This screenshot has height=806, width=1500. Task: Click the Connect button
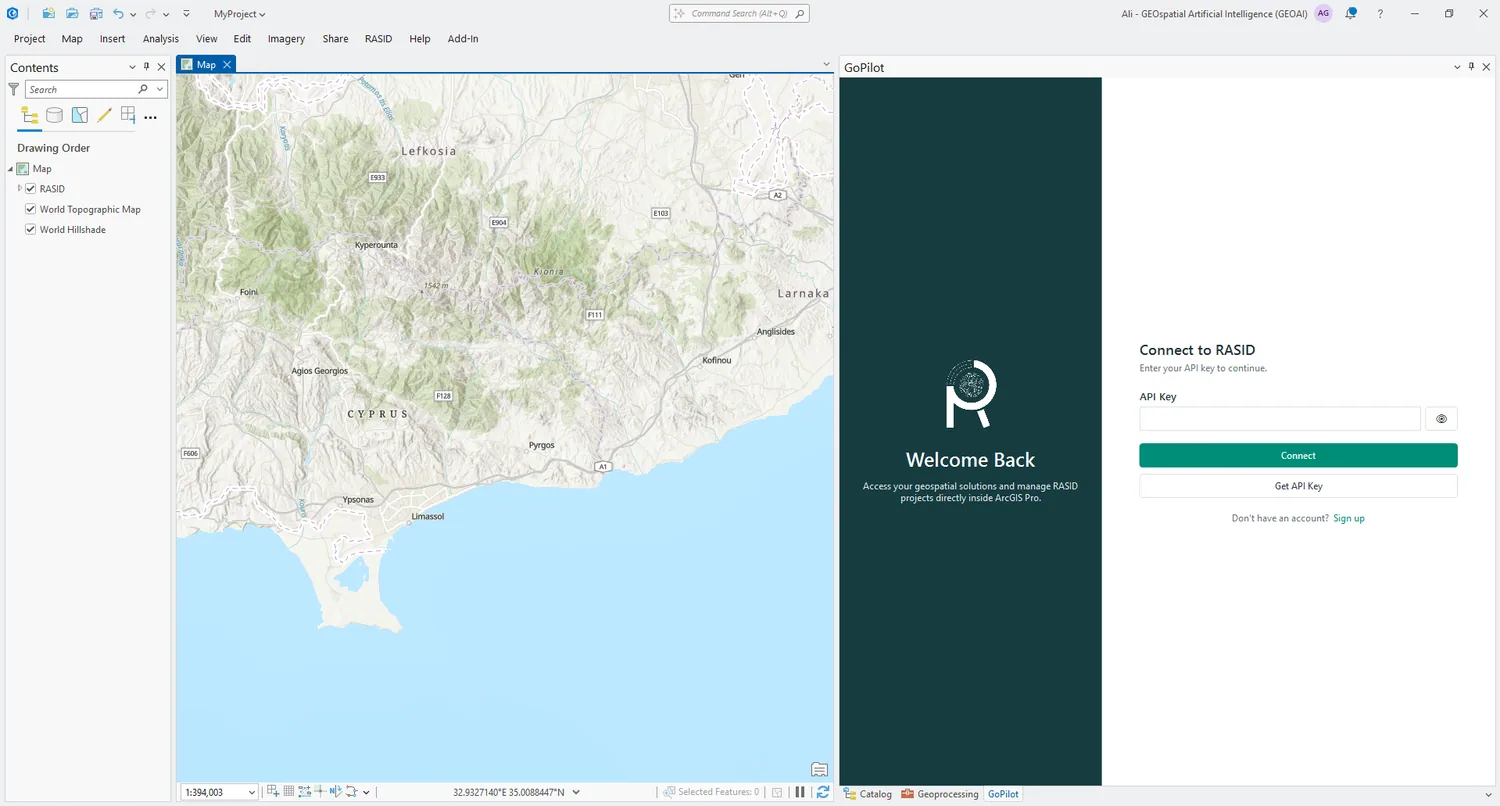(x=1298, y=455)
